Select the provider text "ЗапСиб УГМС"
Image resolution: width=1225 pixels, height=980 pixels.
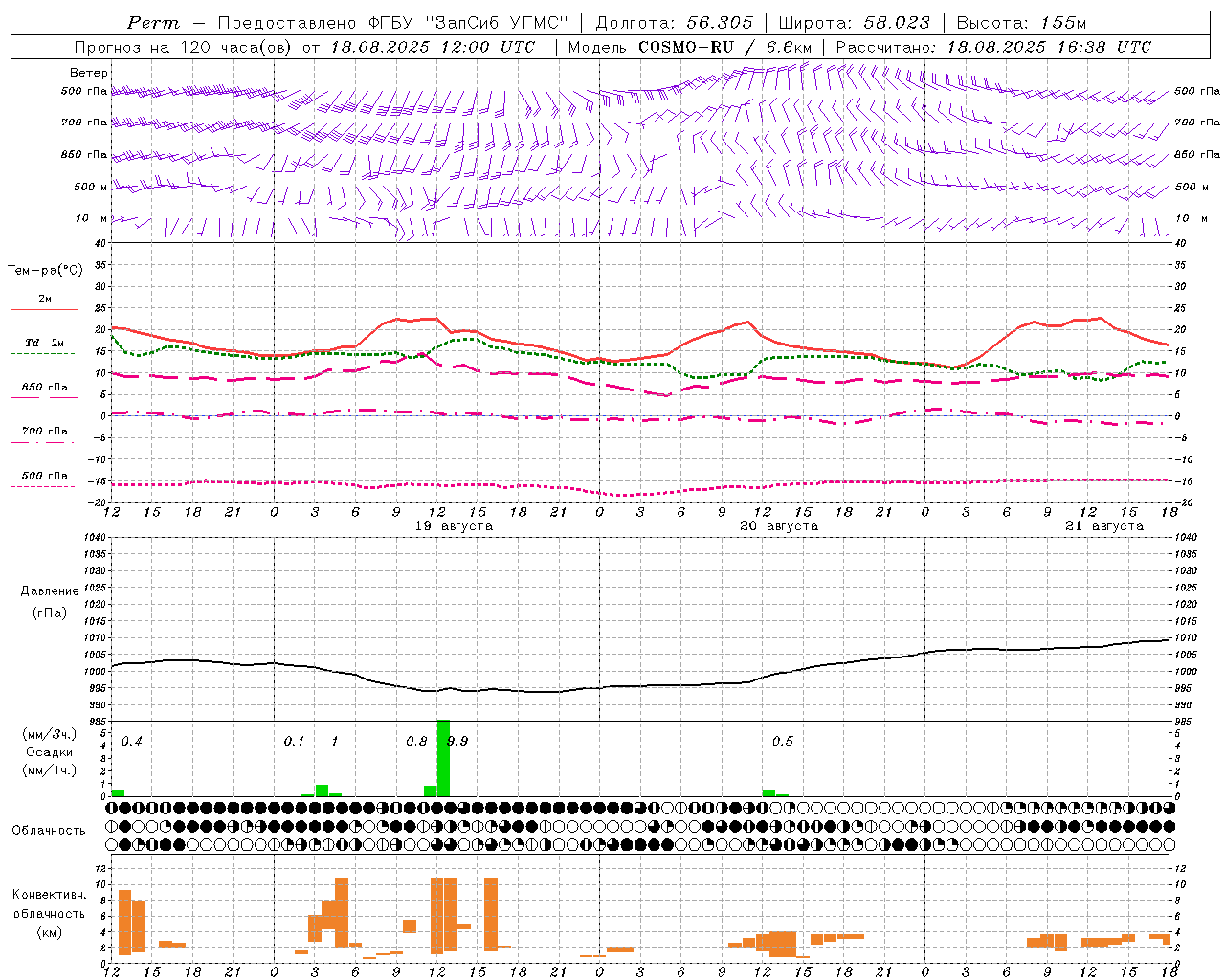(x=496, y=23)
